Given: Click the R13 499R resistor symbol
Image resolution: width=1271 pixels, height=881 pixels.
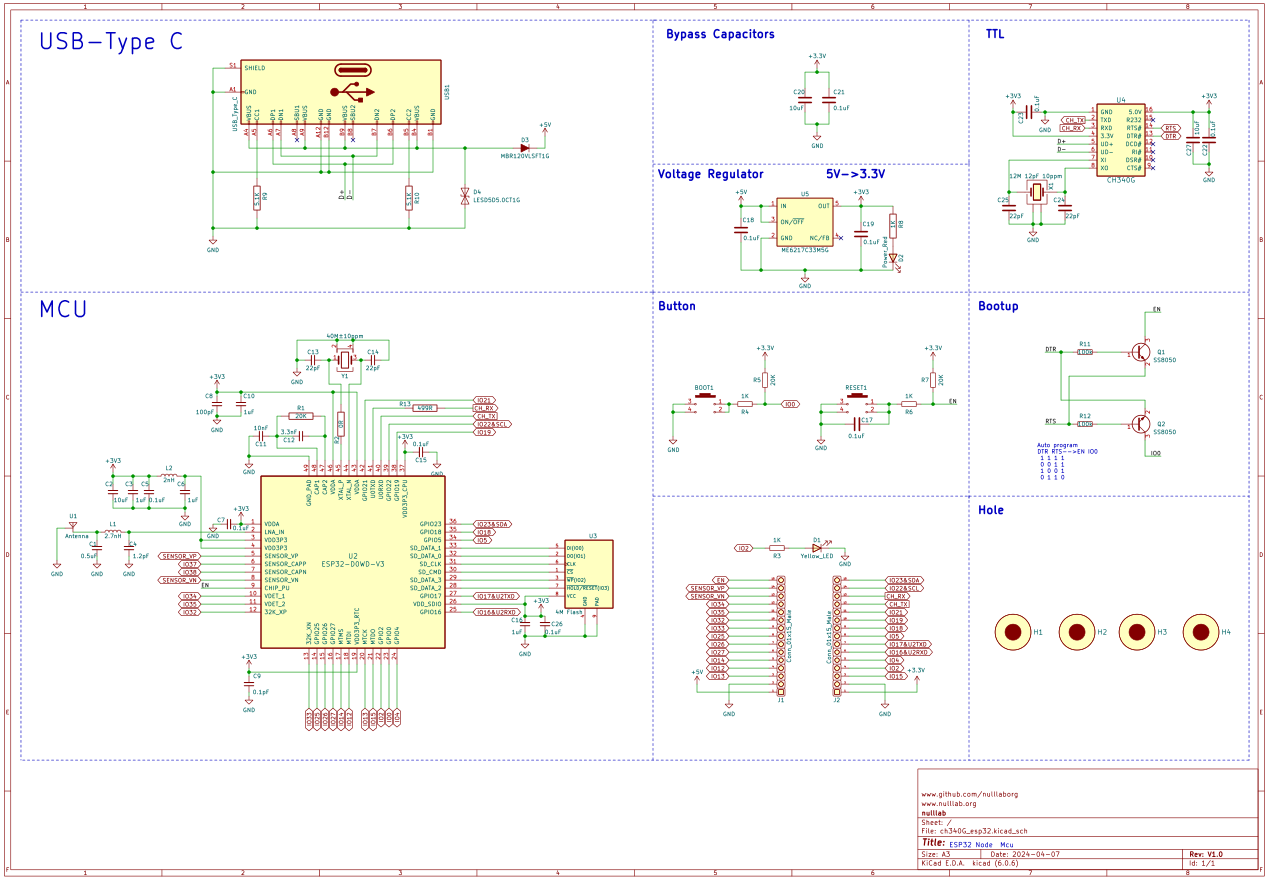Looking at the screenshot, I should click(424, 408).
